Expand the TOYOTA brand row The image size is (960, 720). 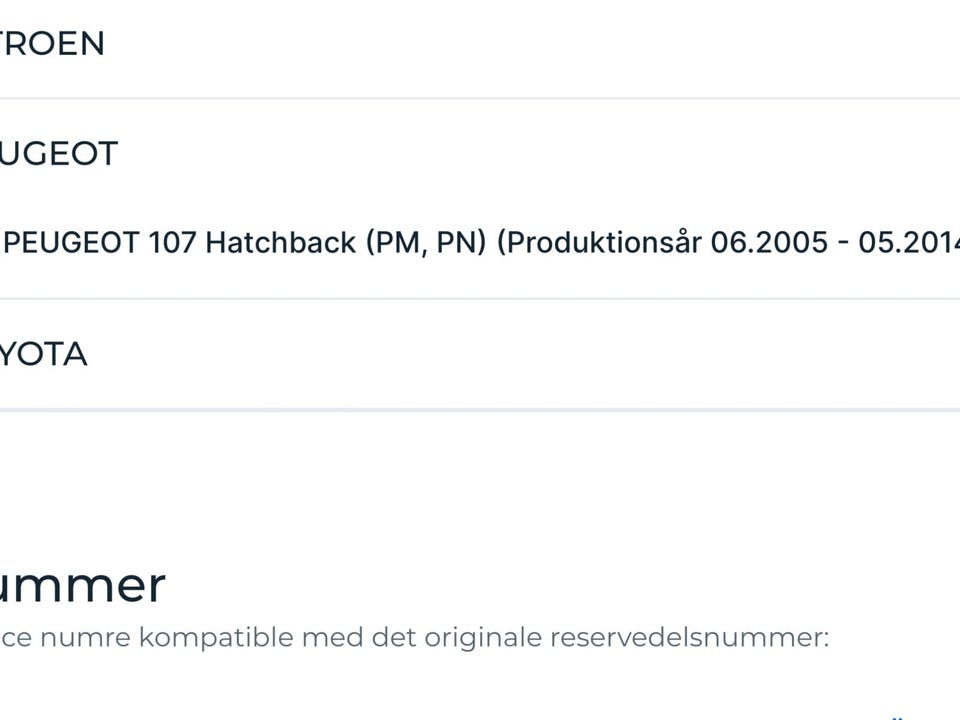point(42,355)
